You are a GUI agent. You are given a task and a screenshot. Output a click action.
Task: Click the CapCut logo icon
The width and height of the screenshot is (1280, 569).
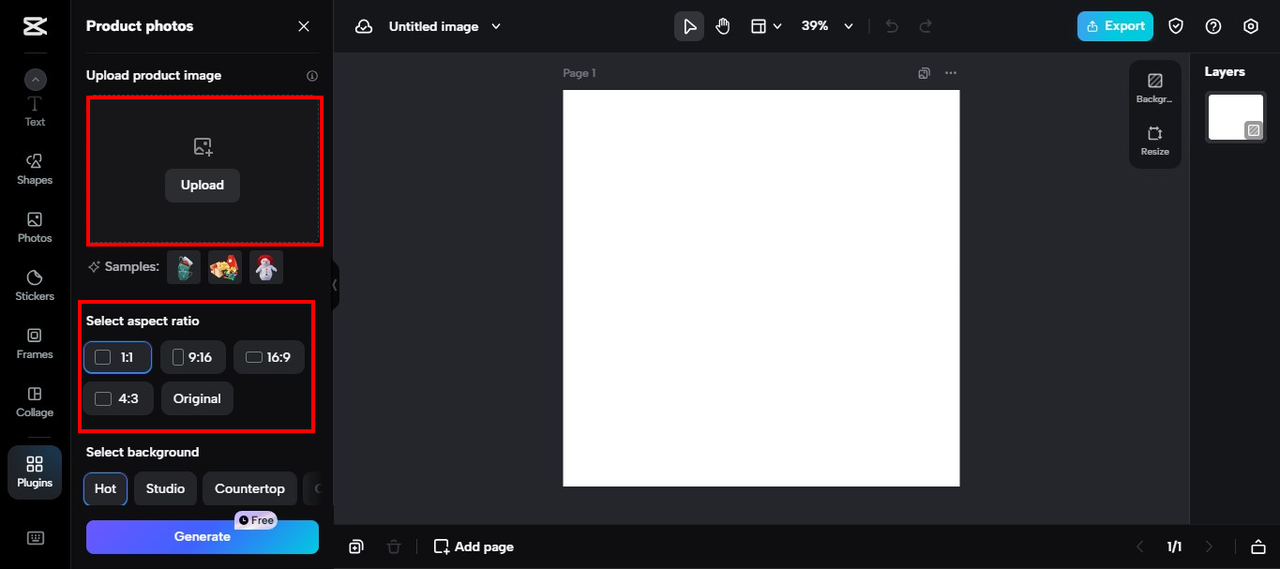[35, 27]
